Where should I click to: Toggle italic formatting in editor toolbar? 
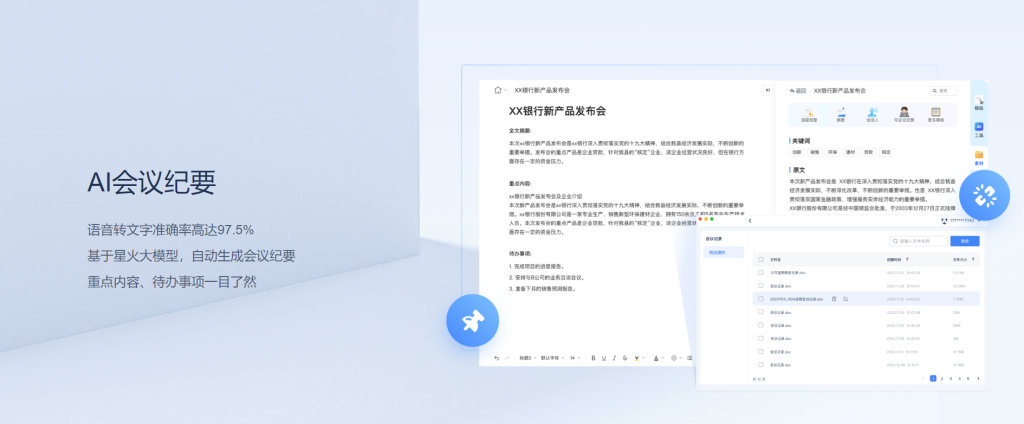(x=615, y=358)
